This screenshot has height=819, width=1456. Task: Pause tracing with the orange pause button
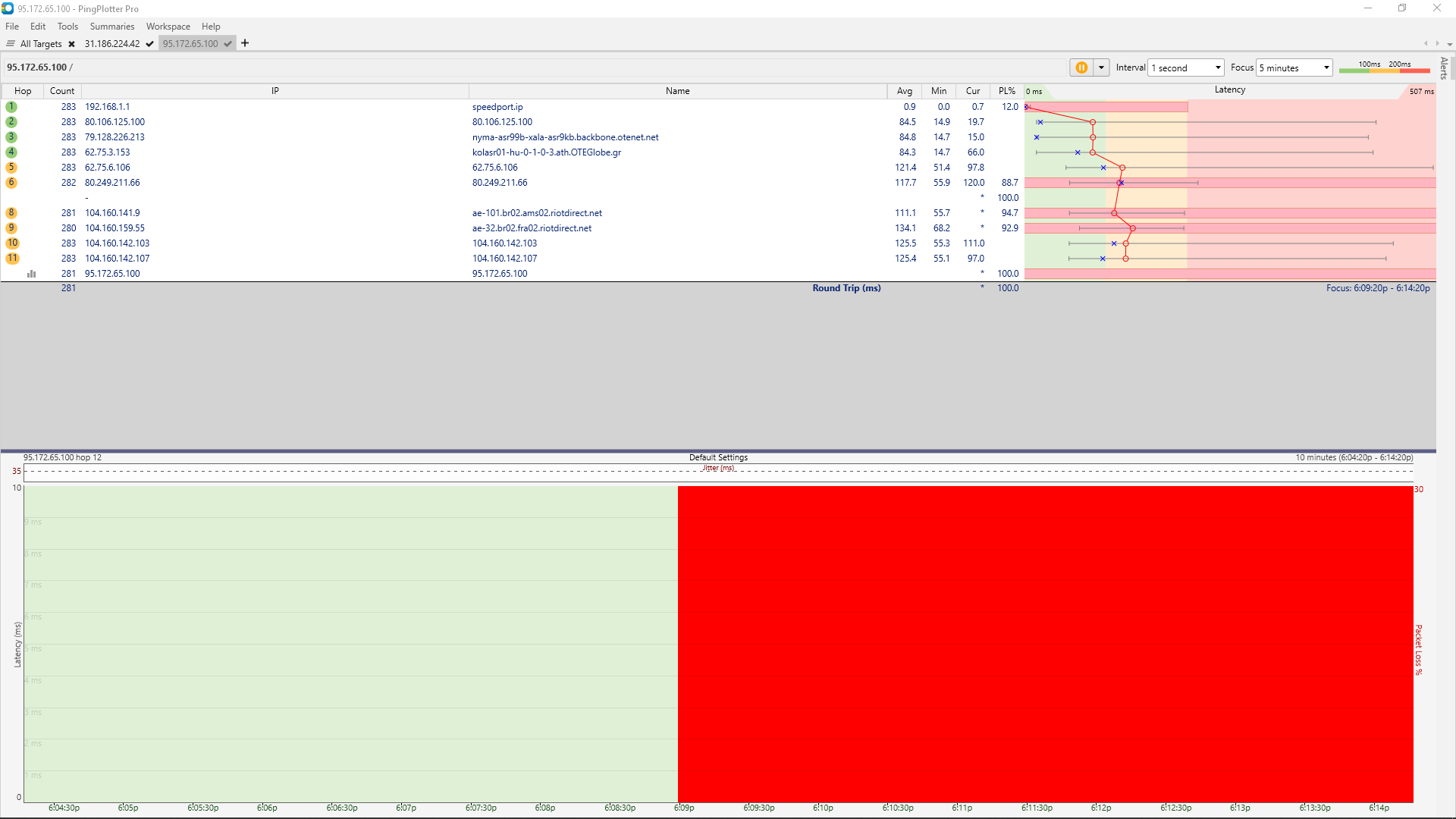1081,67
